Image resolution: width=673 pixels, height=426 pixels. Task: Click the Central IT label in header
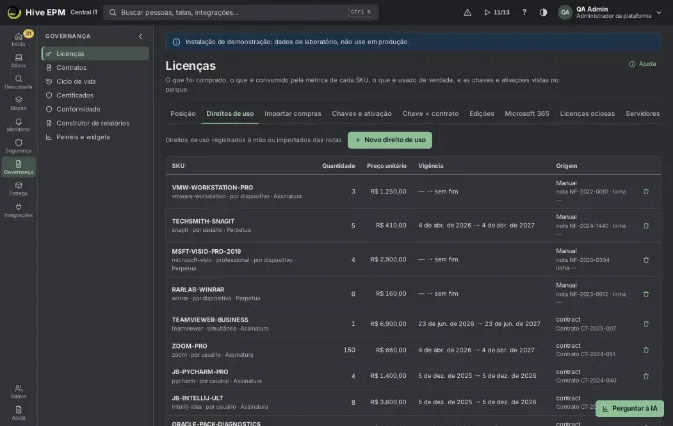point(84,12)
